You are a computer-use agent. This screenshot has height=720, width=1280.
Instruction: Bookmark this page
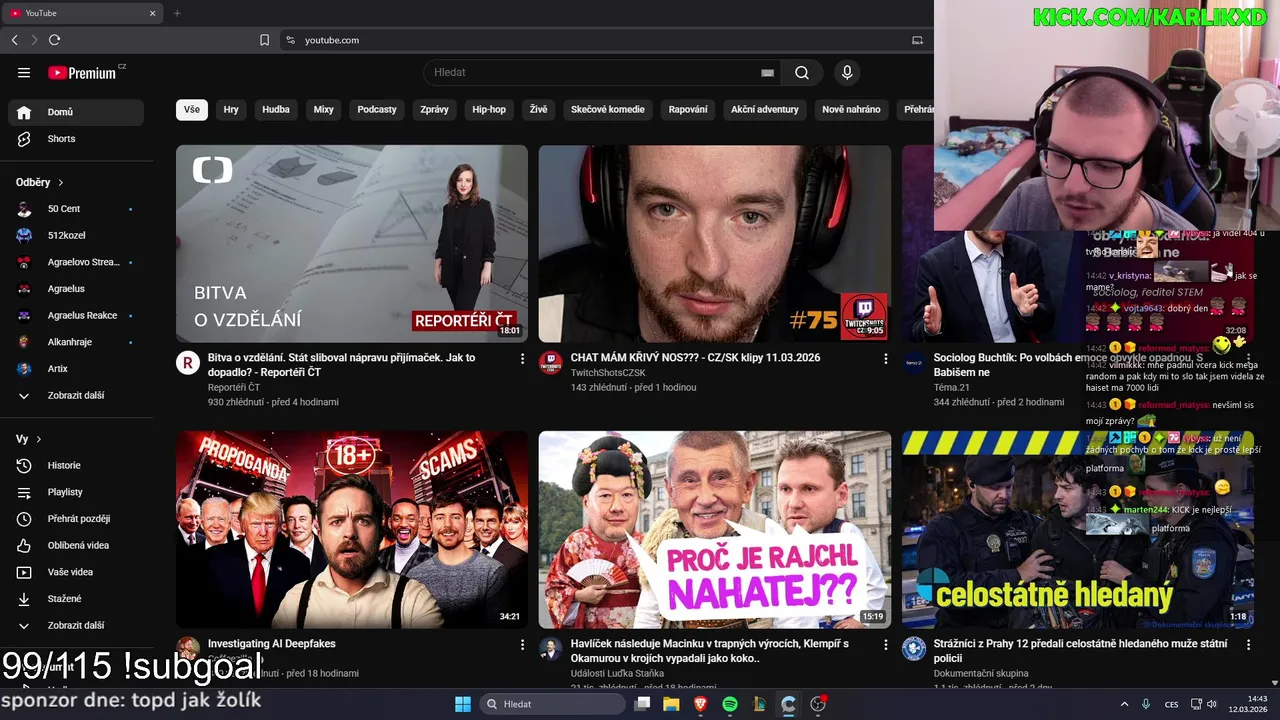(x=264, y=40)
